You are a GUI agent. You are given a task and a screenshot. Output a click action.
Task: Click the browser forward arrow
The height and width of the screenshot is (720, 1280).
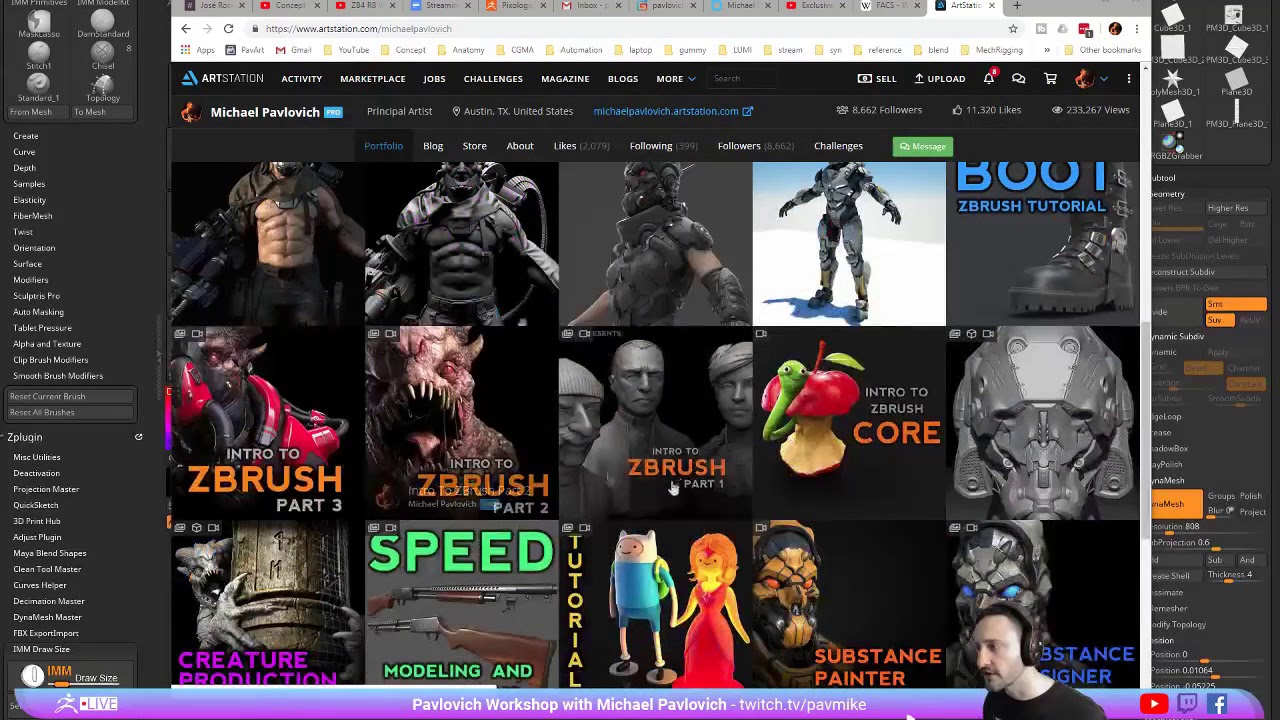coord(207,29)
